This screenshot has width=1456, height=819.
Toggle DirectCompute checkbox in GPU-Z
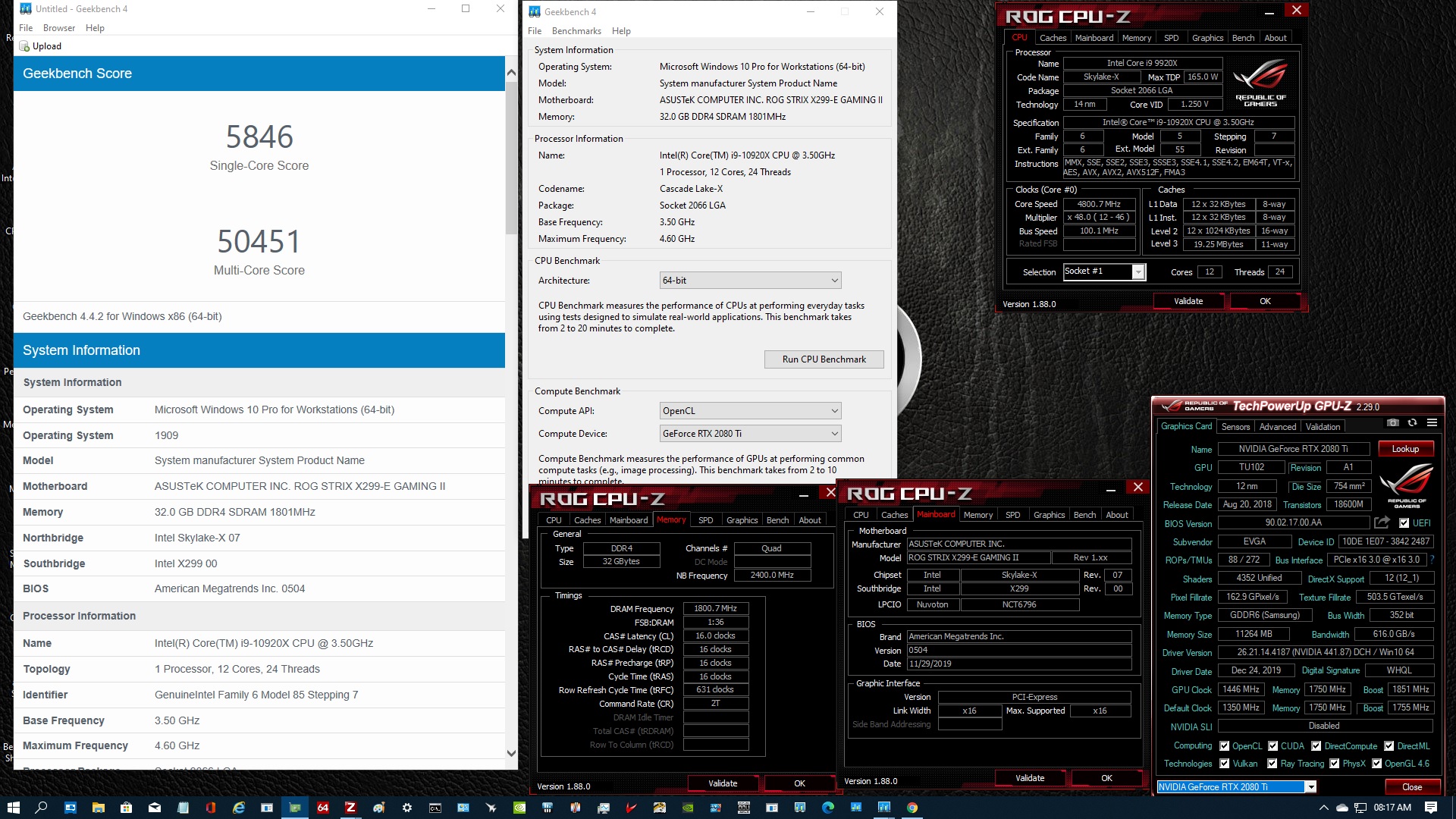pyautogui.click(x=1316, y=746)
